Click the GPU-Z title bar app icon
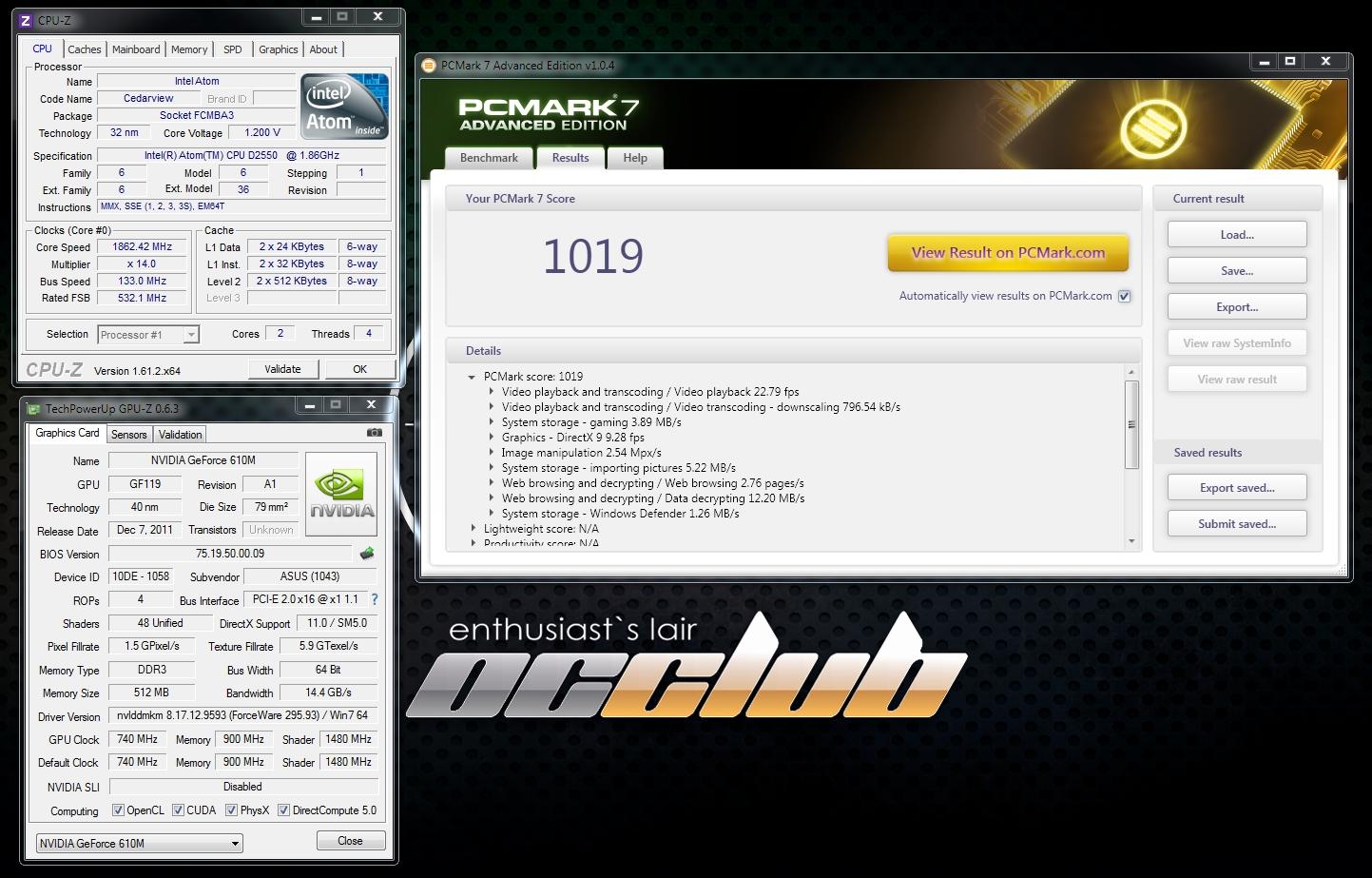Screen dimensions: 1372x878 [x=34, y=409]
